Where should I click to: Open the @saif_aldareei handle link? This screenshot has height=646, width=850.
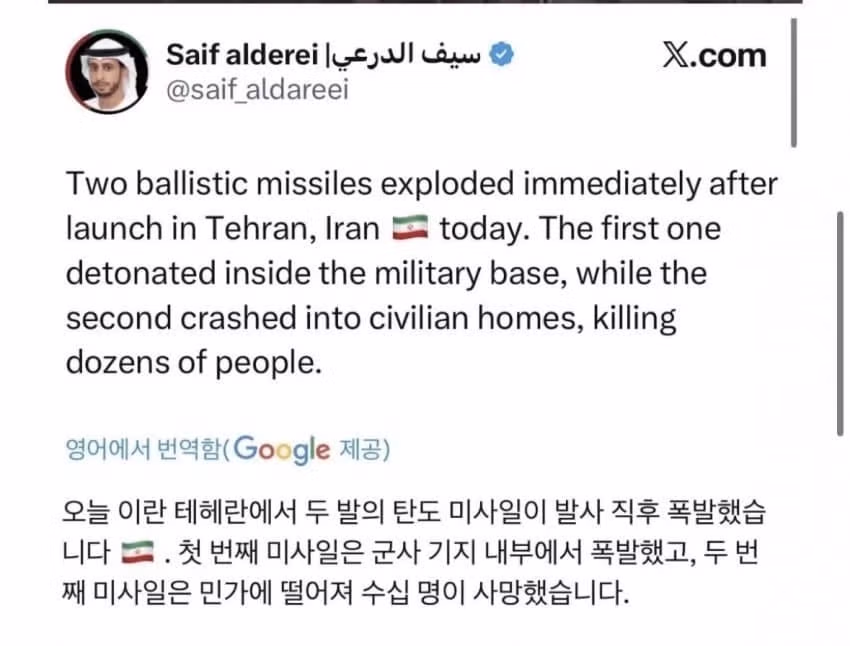pyautogui.click(x=258, y=90)
